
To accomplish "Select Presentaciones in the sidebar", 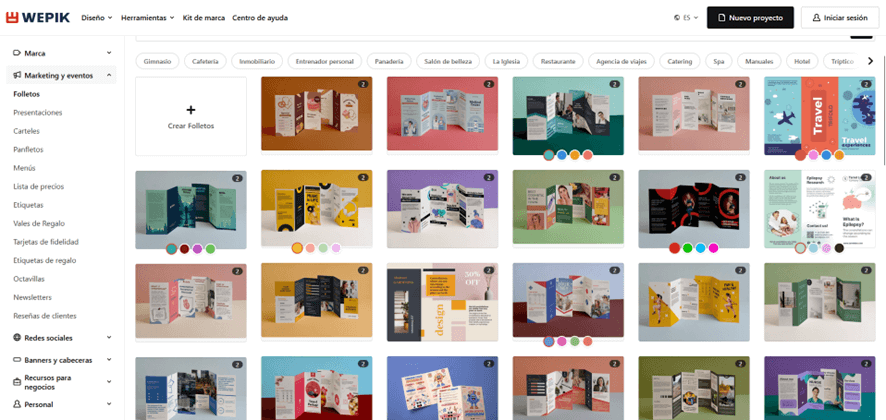I will [38, 112].
